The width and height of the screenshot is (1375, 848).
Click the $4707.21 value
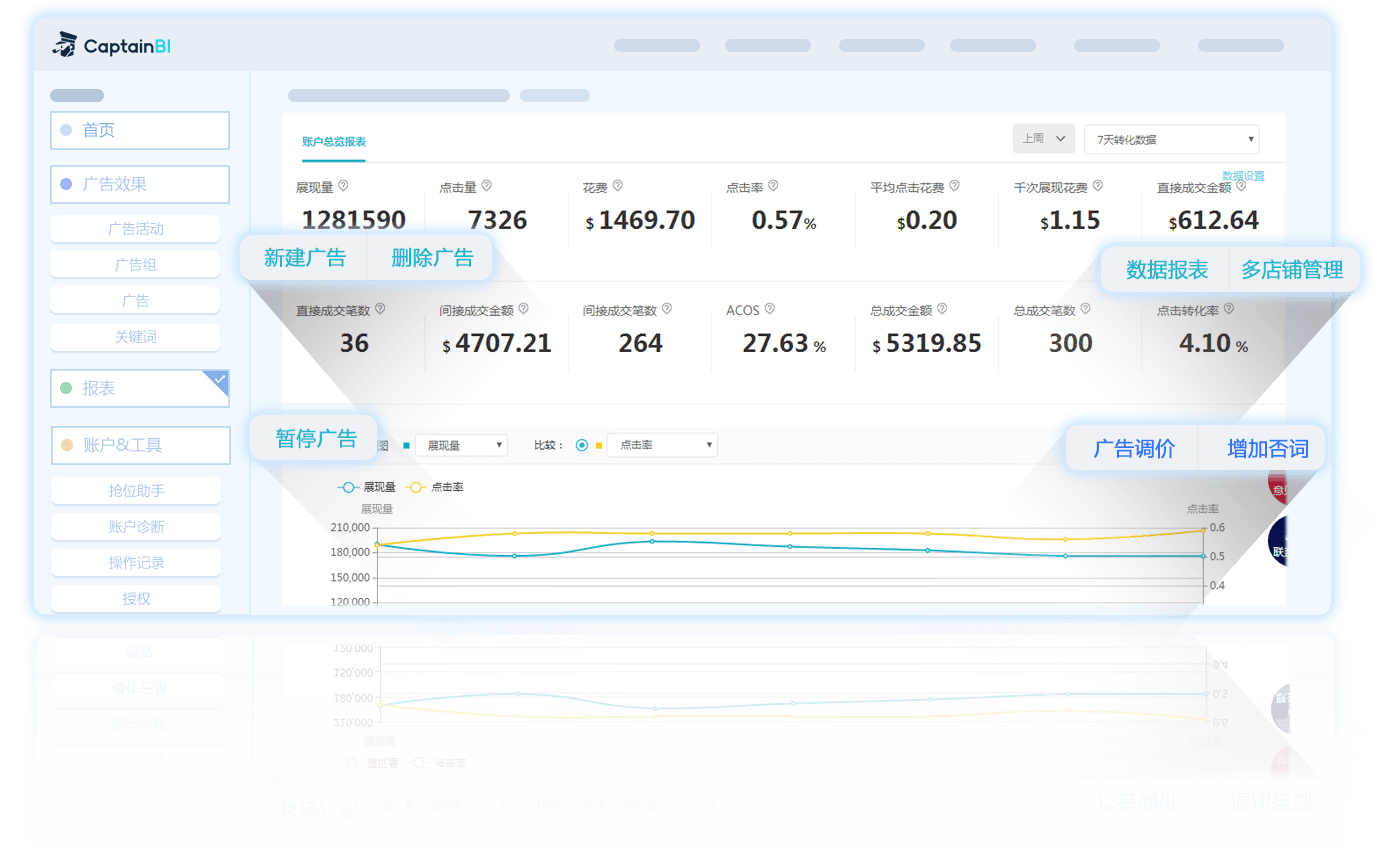[497, 344]
